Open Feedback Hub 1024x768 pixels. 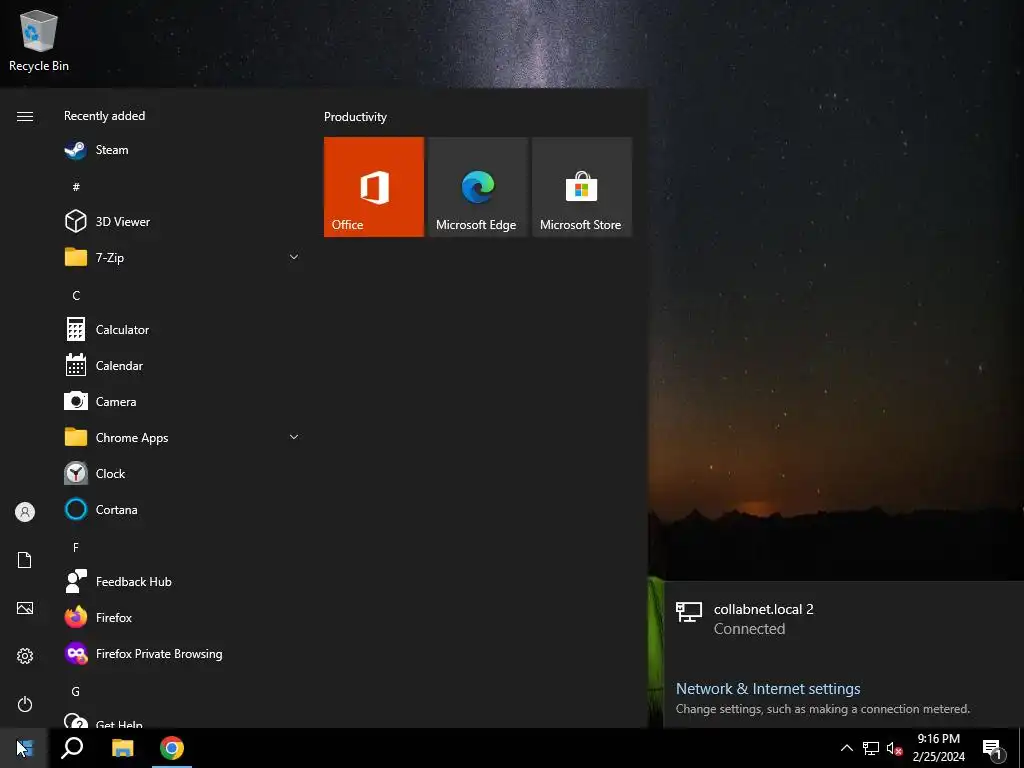point(183,581)
